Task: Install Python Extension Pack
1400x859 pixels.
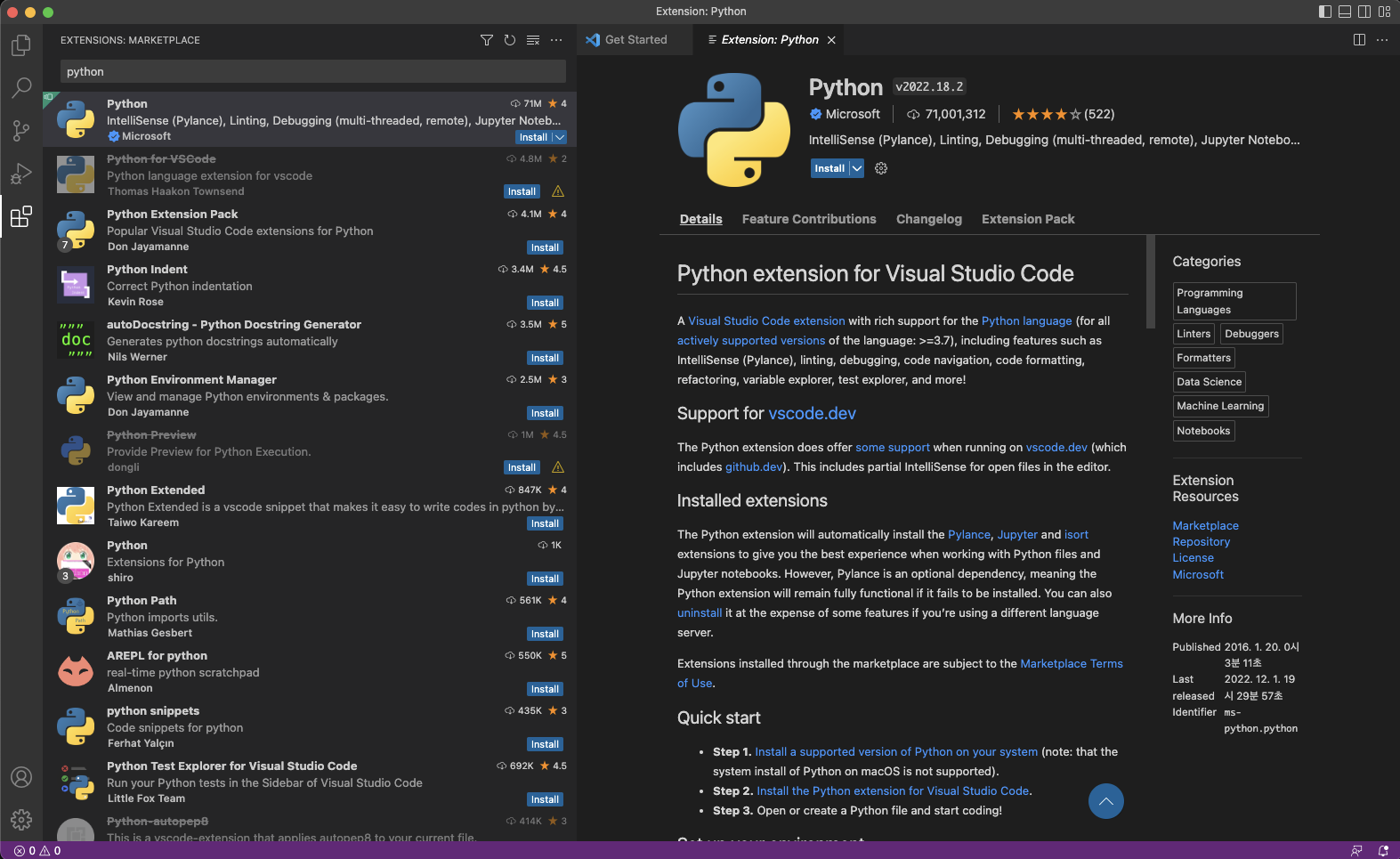Action: (x=545, y=247)
